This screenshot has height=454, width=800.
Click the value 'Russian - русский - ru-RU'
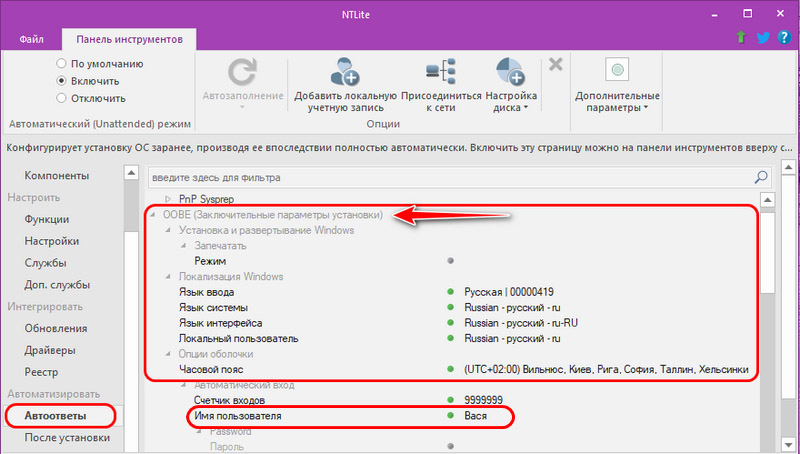point(521,323)
